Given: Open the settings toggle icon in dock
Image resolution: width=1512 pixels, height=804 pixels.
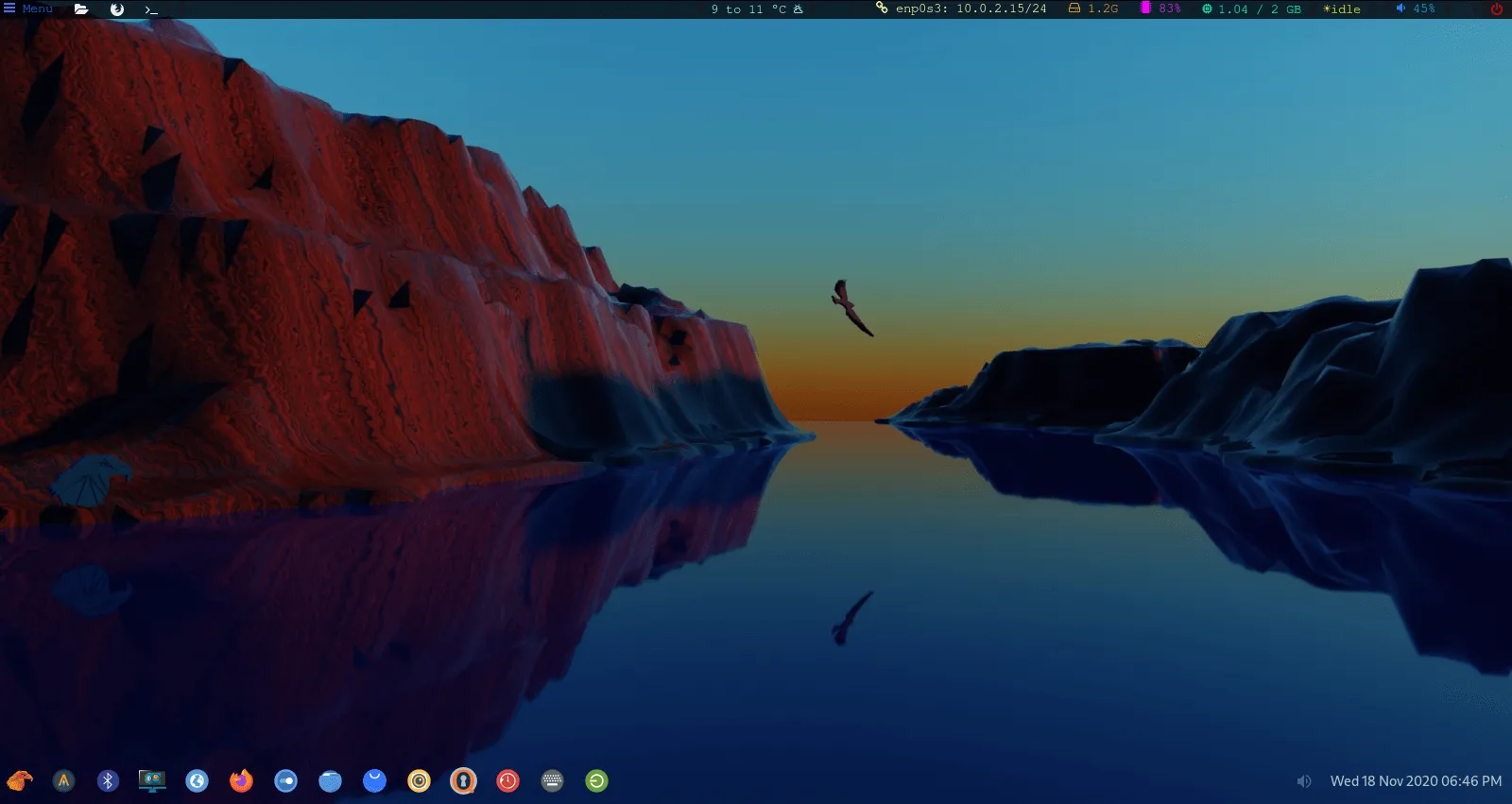Looking at the screenshot, I should click(x=285, y=781).
